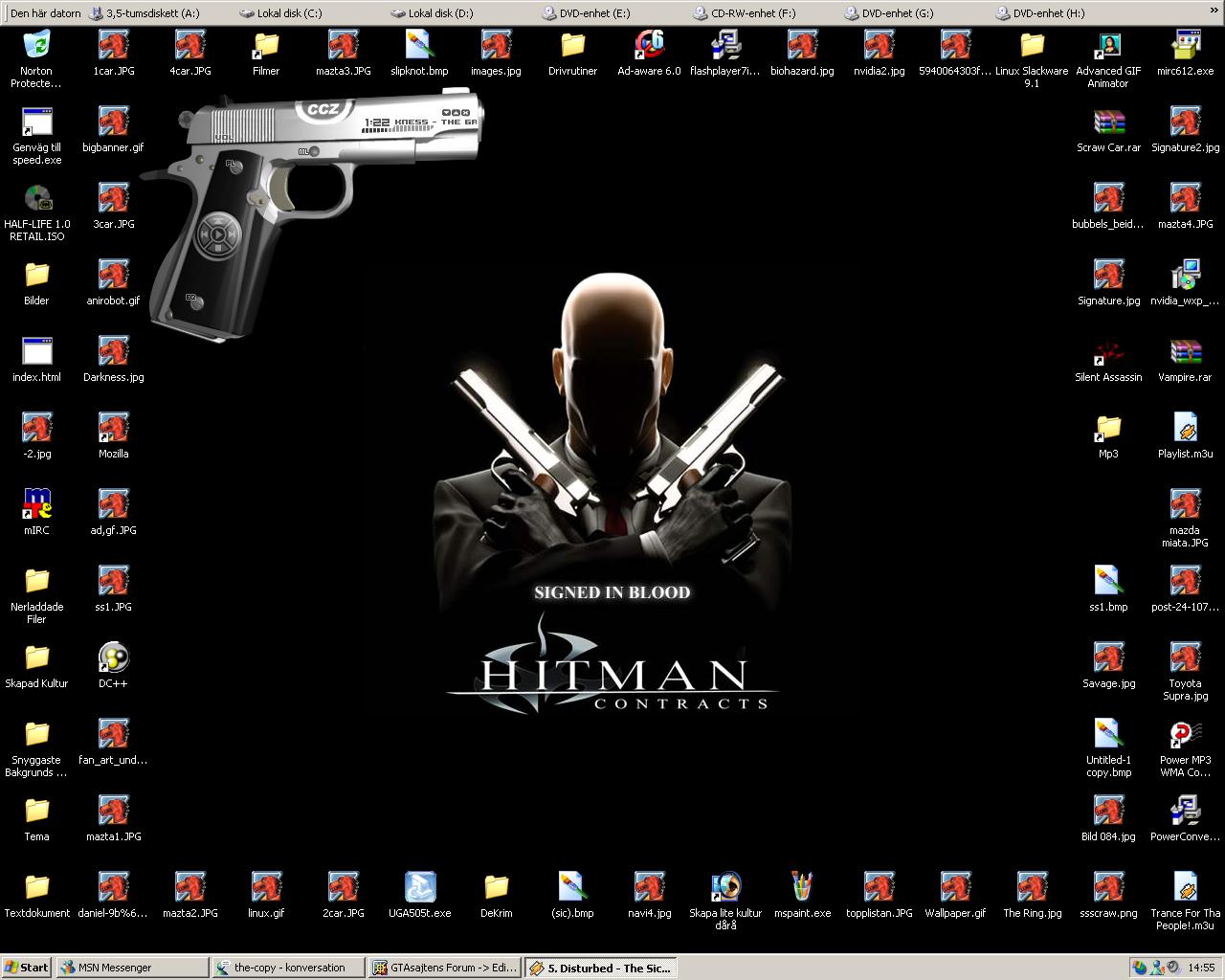Image resolution: width=1225 pixels, height=980 pixels.
Task: Run the mirc612.exe installer
Action: pos(1185,53)
